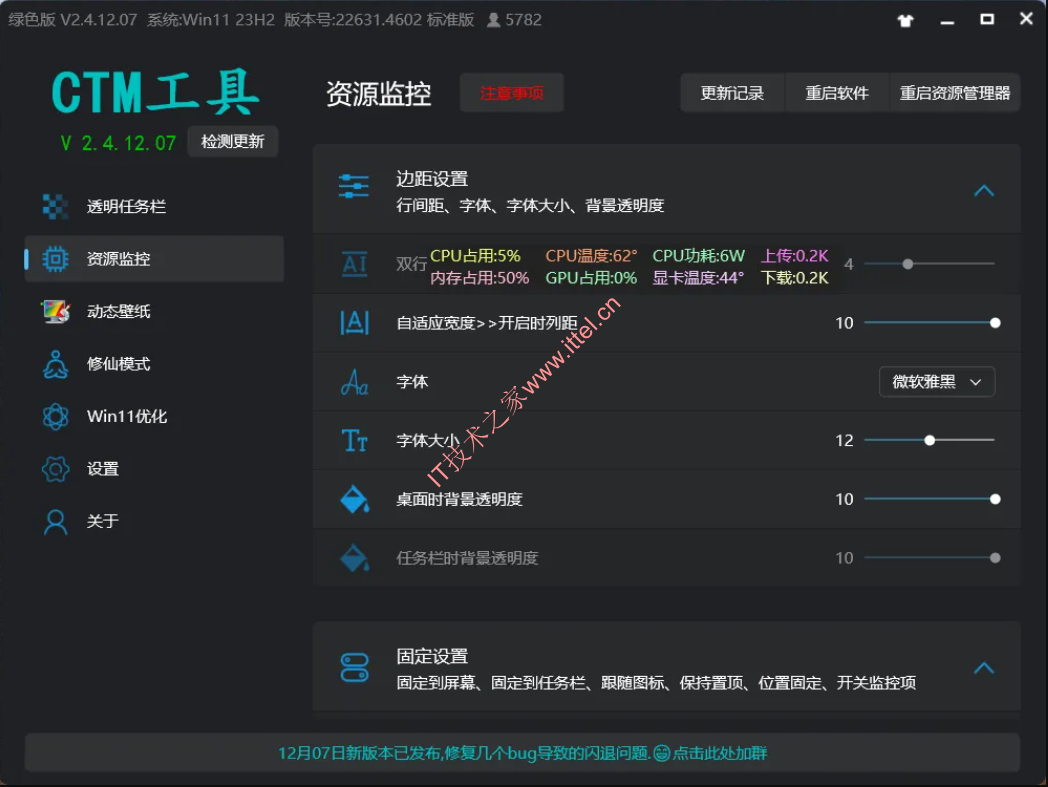Viewport: 1048px width, 787px height.
Task: Click the 边距设置 section title
Action: coord(432,179)
